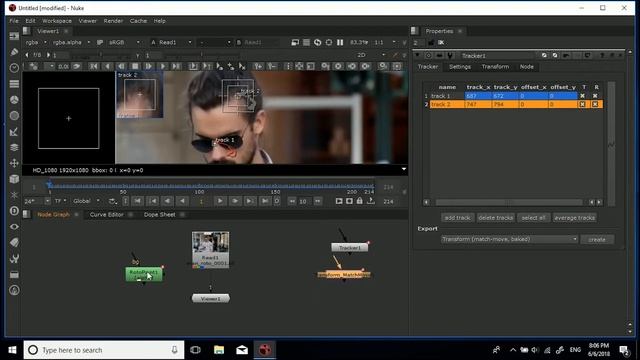
Task: Click the viewer gamma slider handle
Action: click(201, 55)
